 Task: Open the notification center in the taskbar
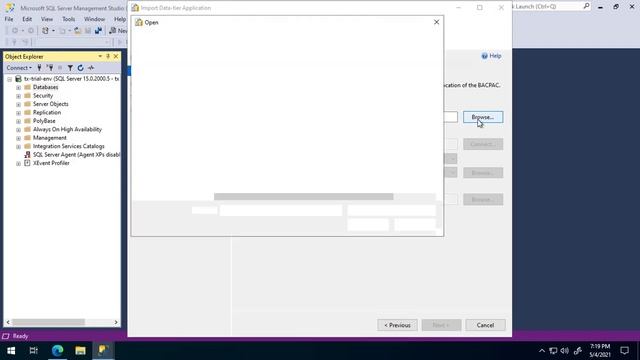click(624, 350)
